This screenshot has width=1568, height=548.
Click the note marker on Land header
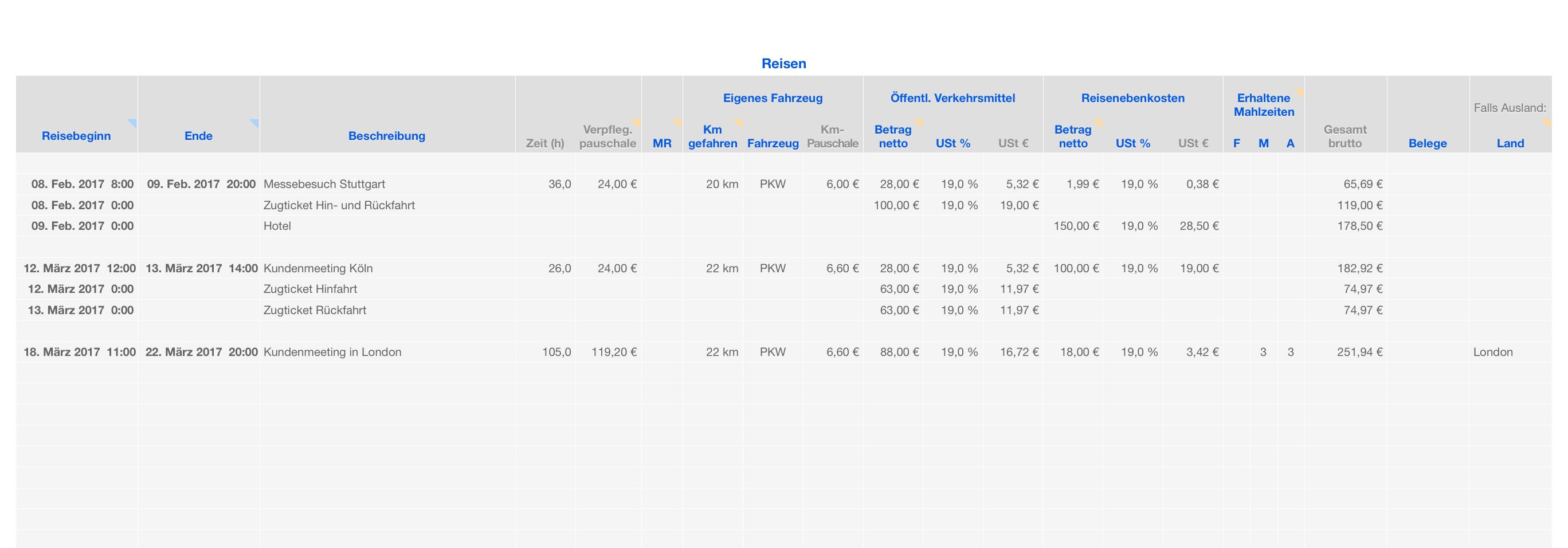(x=1547, y=123)
